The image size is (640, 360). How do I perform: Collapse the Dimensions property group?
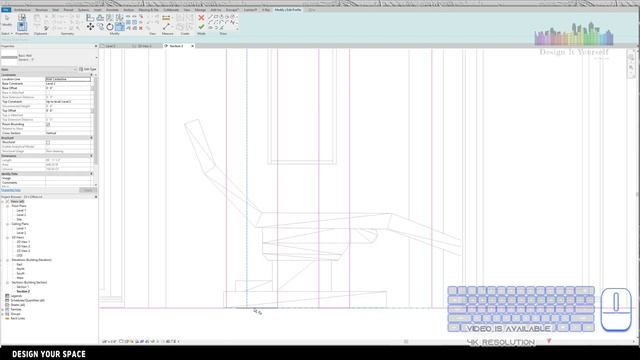coord(91,156)
